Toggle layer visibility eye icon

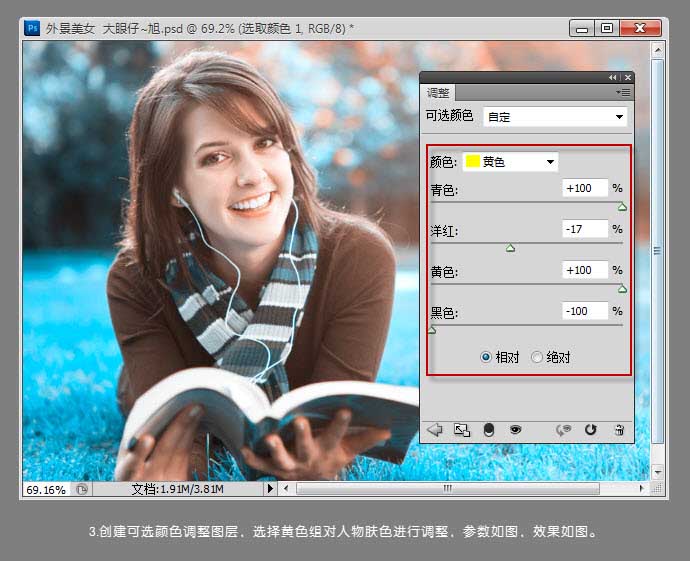click(x=515, y=429)
